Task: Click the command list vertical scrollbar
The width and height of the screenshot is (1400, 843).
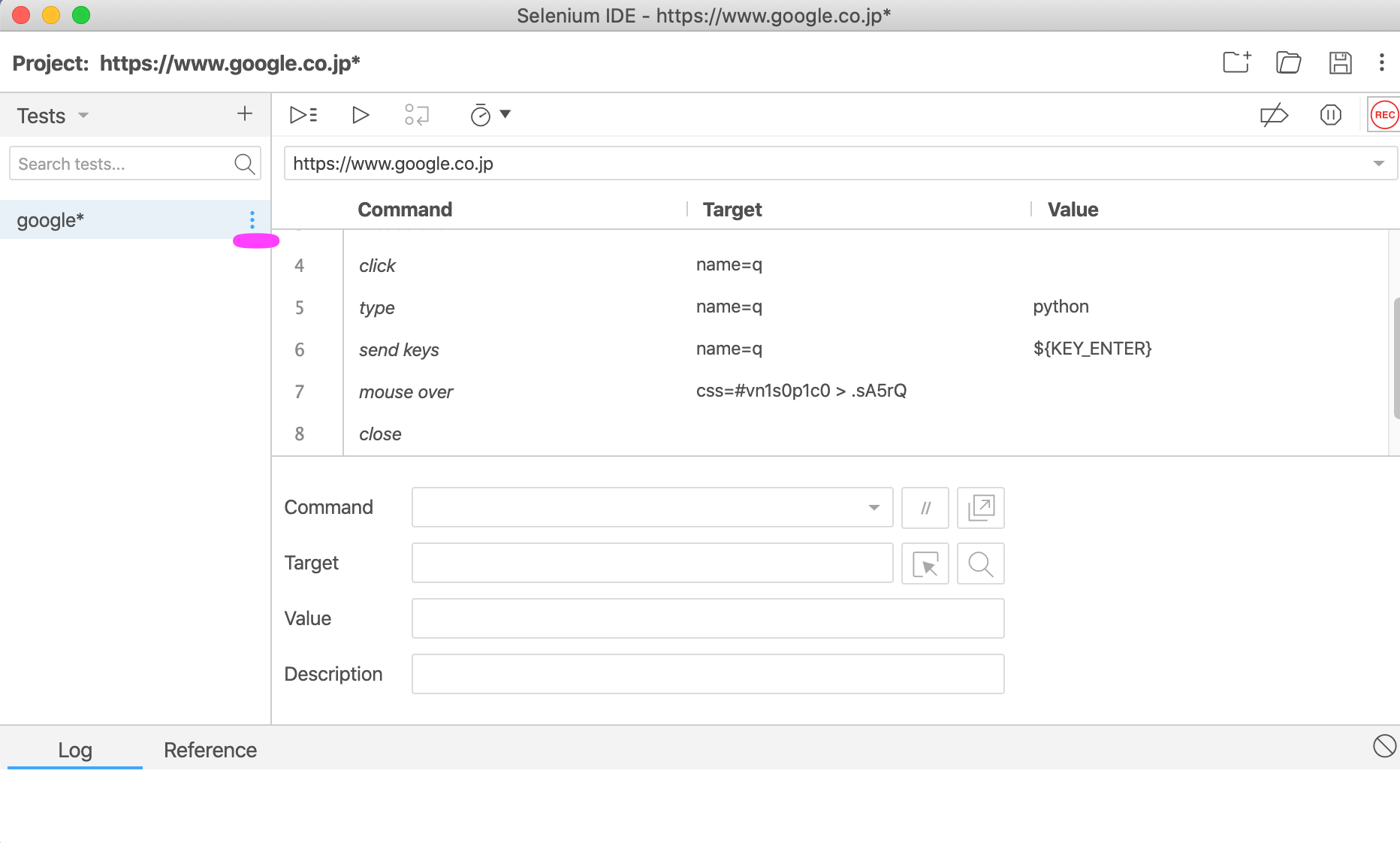Action: (x=1395, y=358)
